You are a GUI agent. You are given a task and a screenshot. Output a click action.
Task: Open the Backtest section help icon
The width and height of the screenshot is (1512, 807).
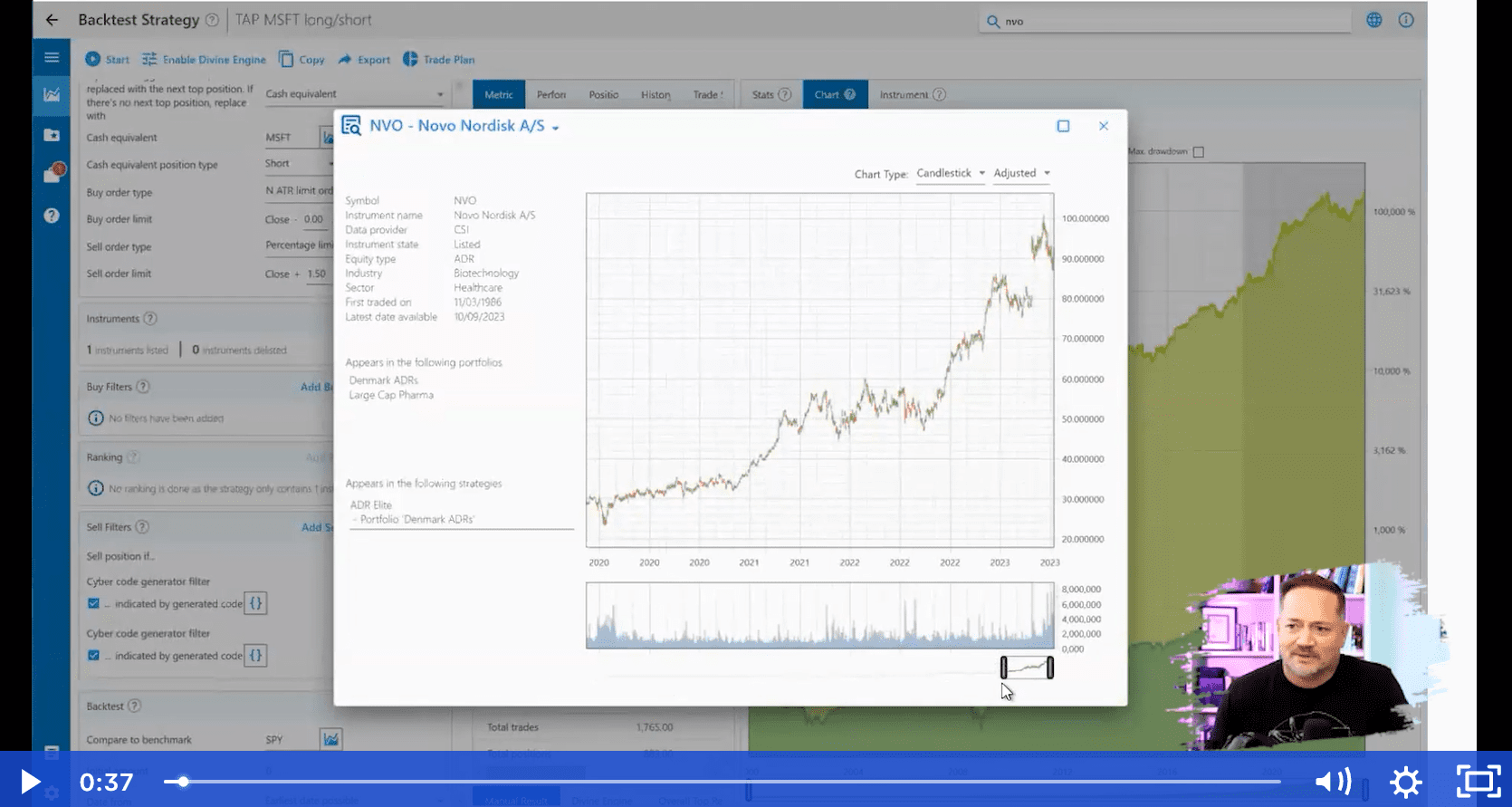point(134,706)
